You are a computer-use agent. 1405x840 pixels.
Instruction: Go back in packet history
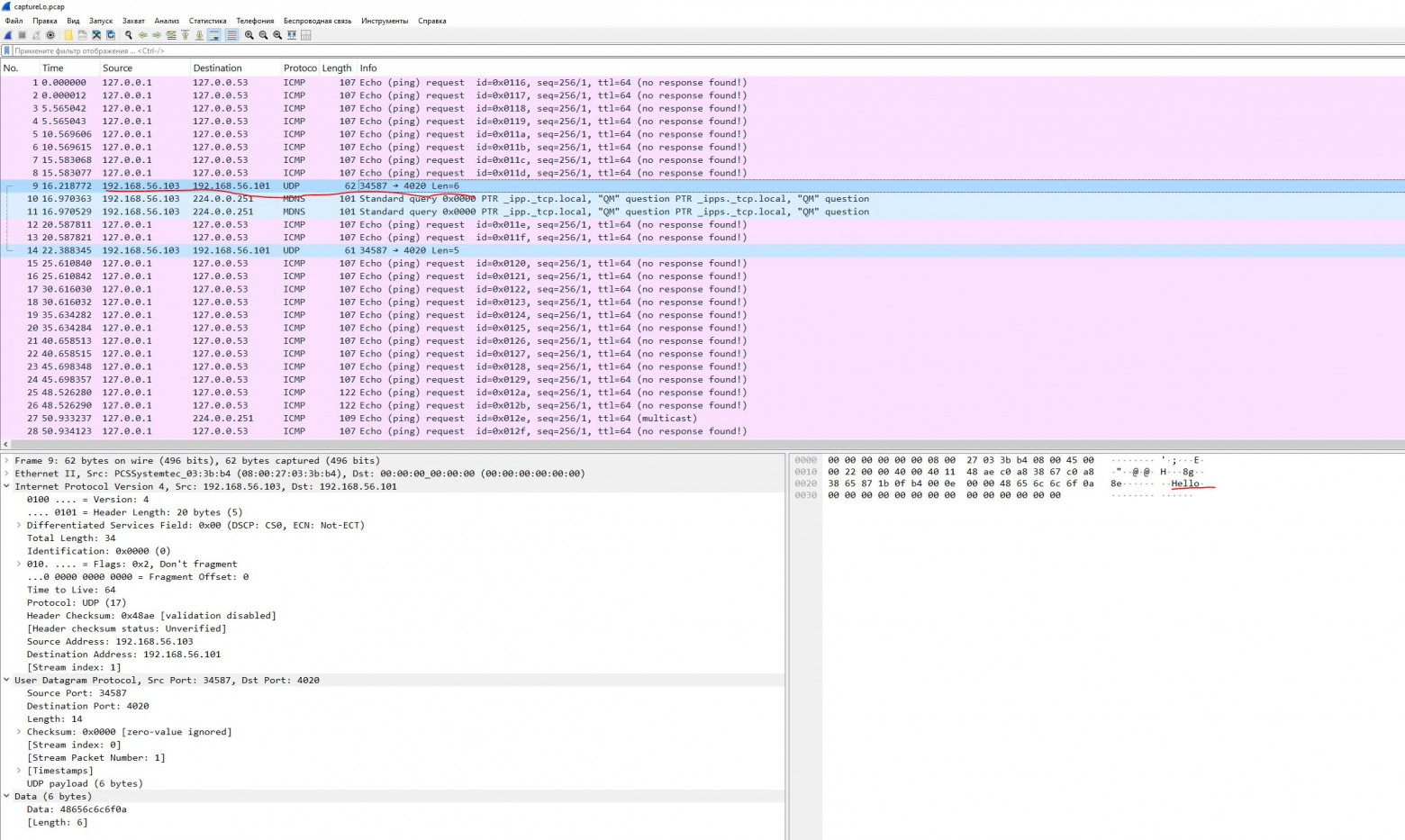coord(143,35)
